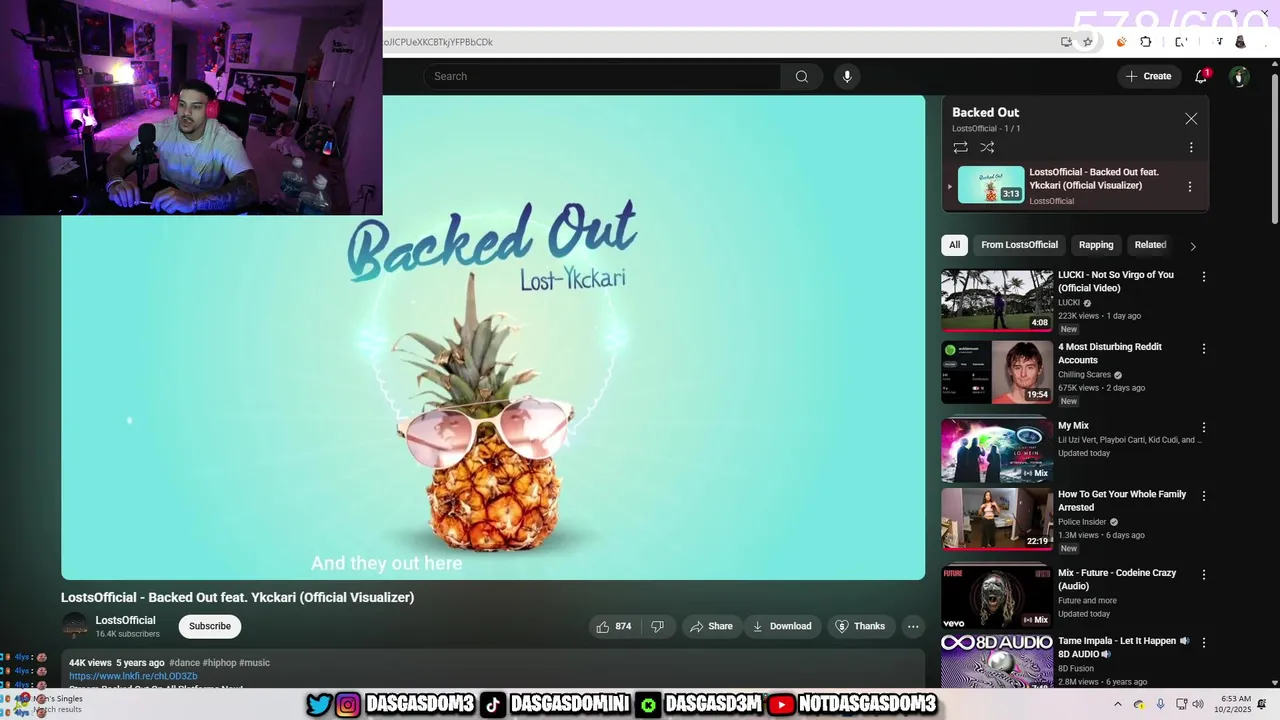Open the browser extensions puzzle icon
The width and height of the screenshot is (1280, 720).
pyautogui.click(x=1146, y=42)
